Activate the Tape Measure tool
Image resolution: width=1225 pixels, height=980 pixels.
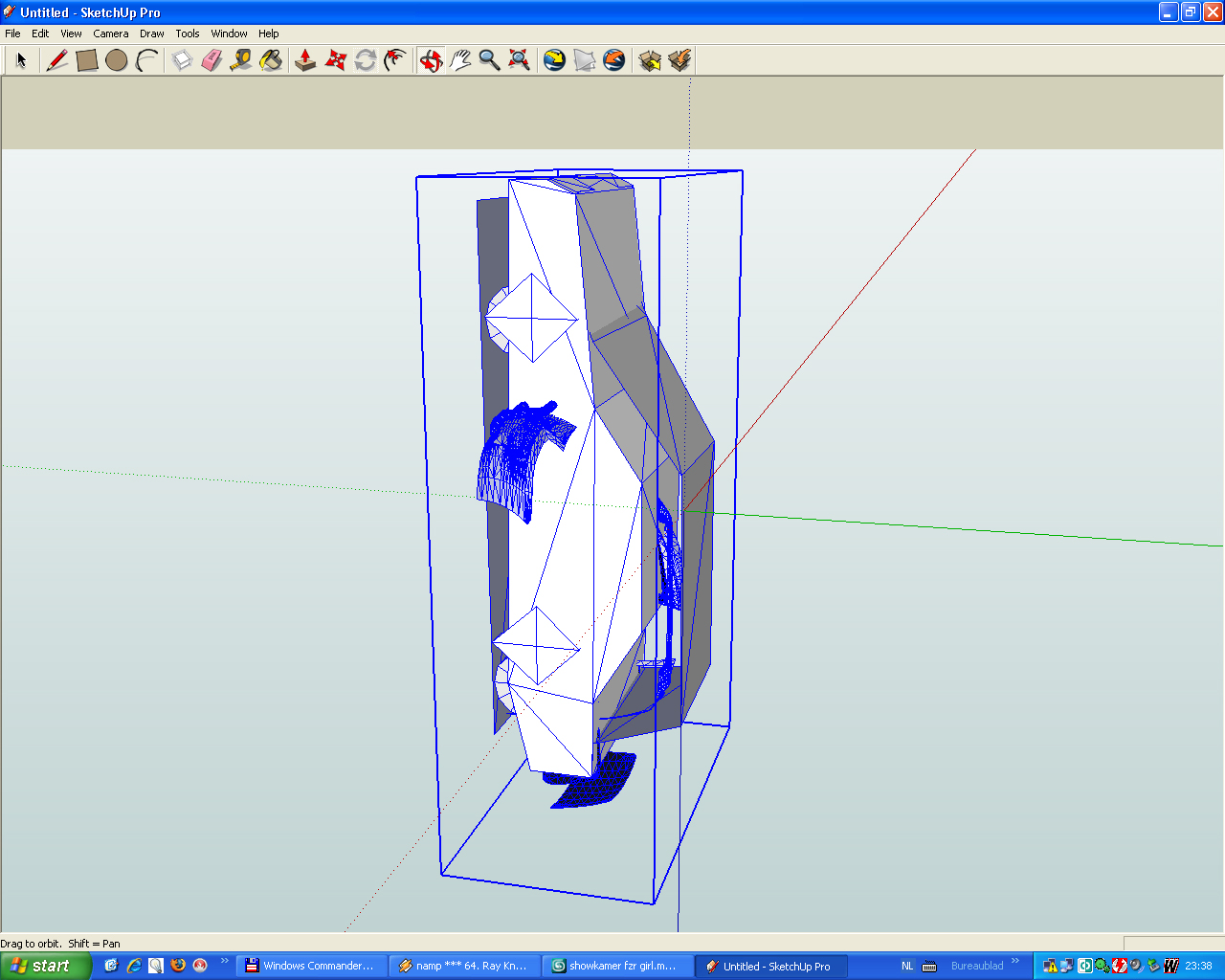pos(241,60)
